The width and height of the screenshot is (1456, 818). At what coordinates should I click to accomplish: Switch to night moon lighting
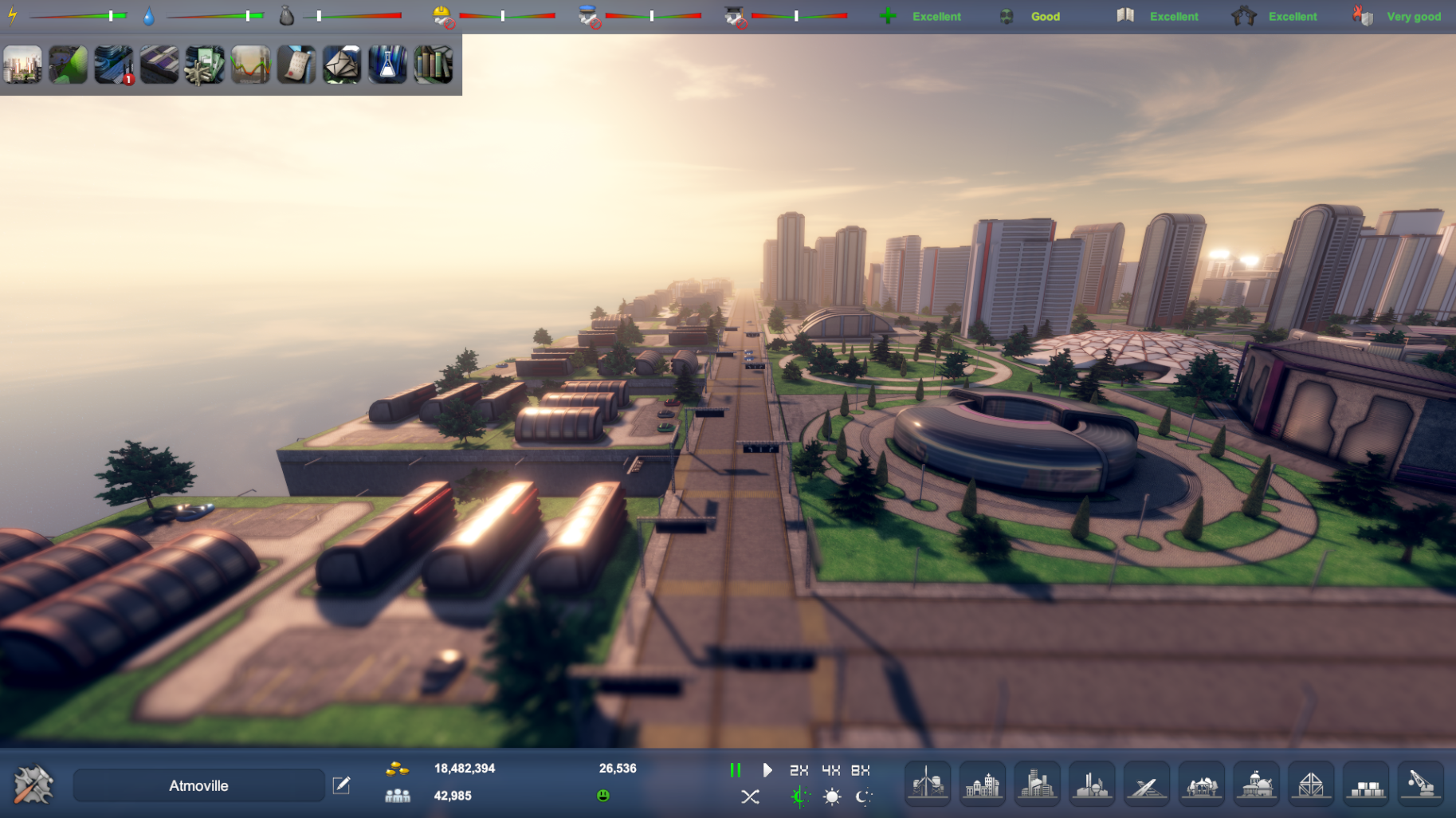click(x=863, y=796)
